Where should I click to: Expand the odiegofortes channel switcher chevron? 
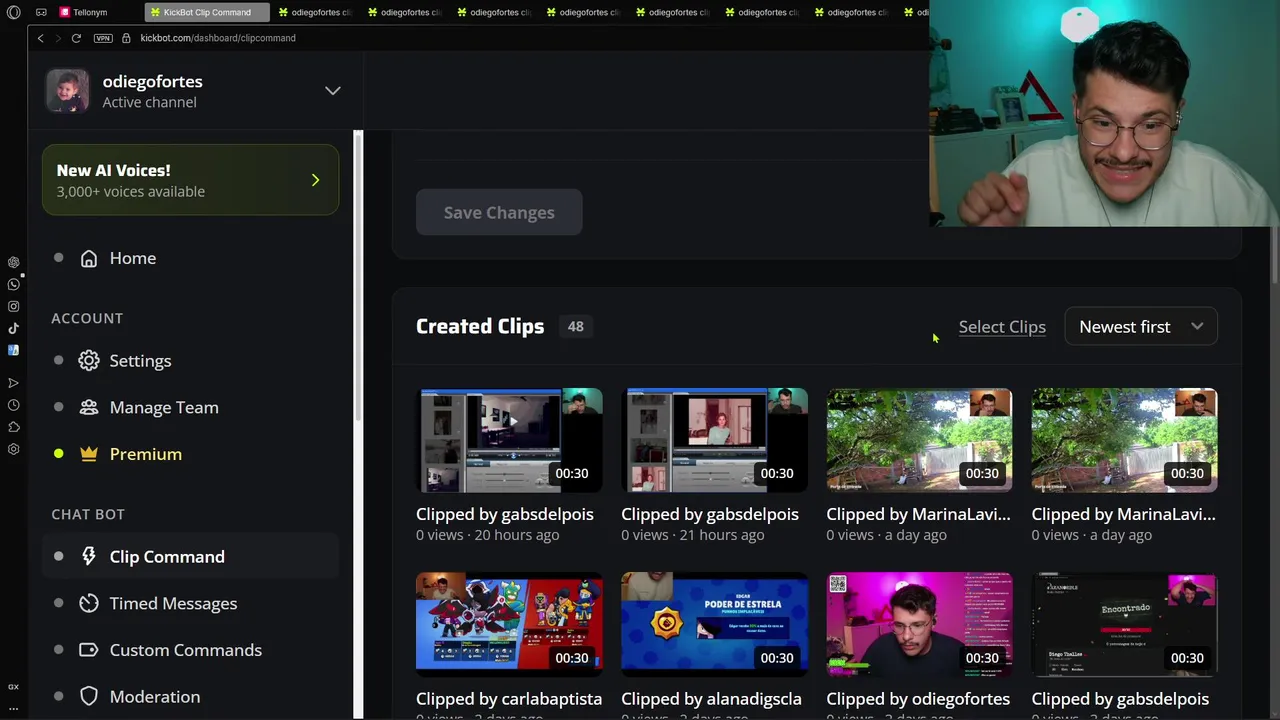tap(333, 91)
